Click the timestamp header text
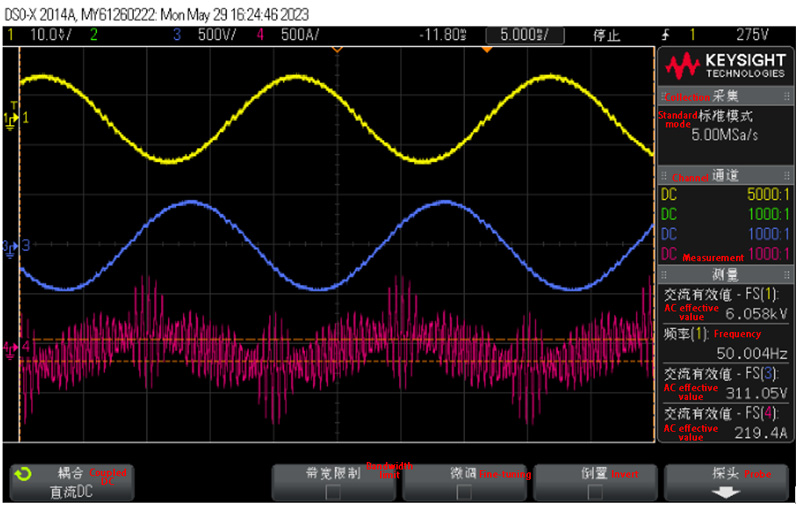800x506 pixels. [x=157, y=14]
